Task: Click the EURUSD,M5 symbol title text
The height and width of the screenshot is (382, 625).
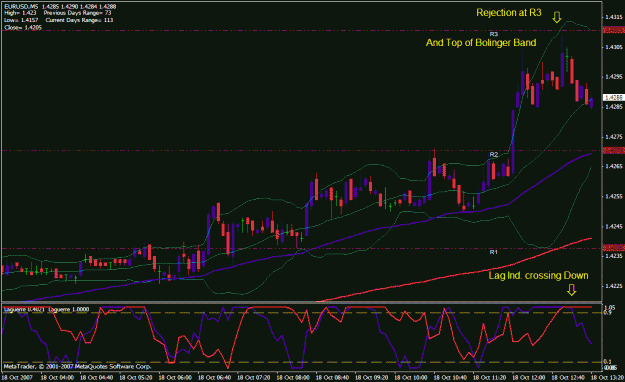Action: pos(22,6)
